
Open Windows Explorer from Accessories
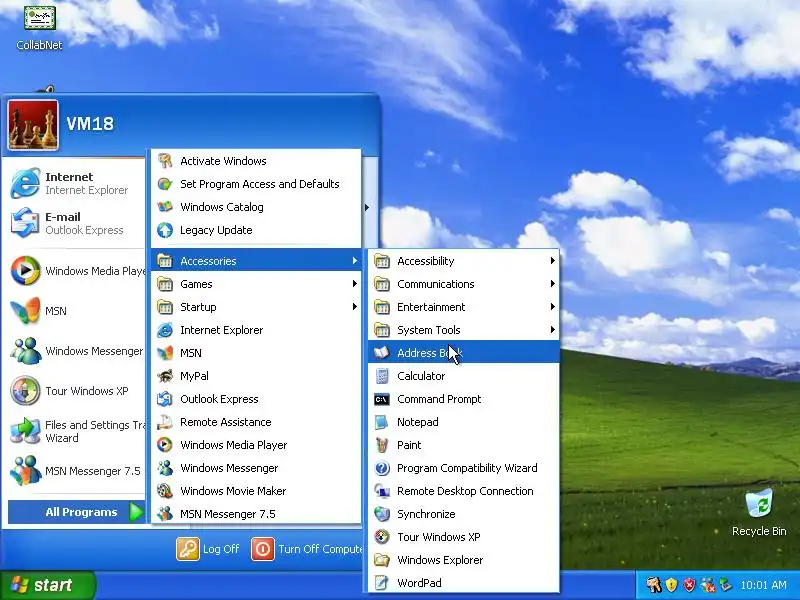[463, 560]
